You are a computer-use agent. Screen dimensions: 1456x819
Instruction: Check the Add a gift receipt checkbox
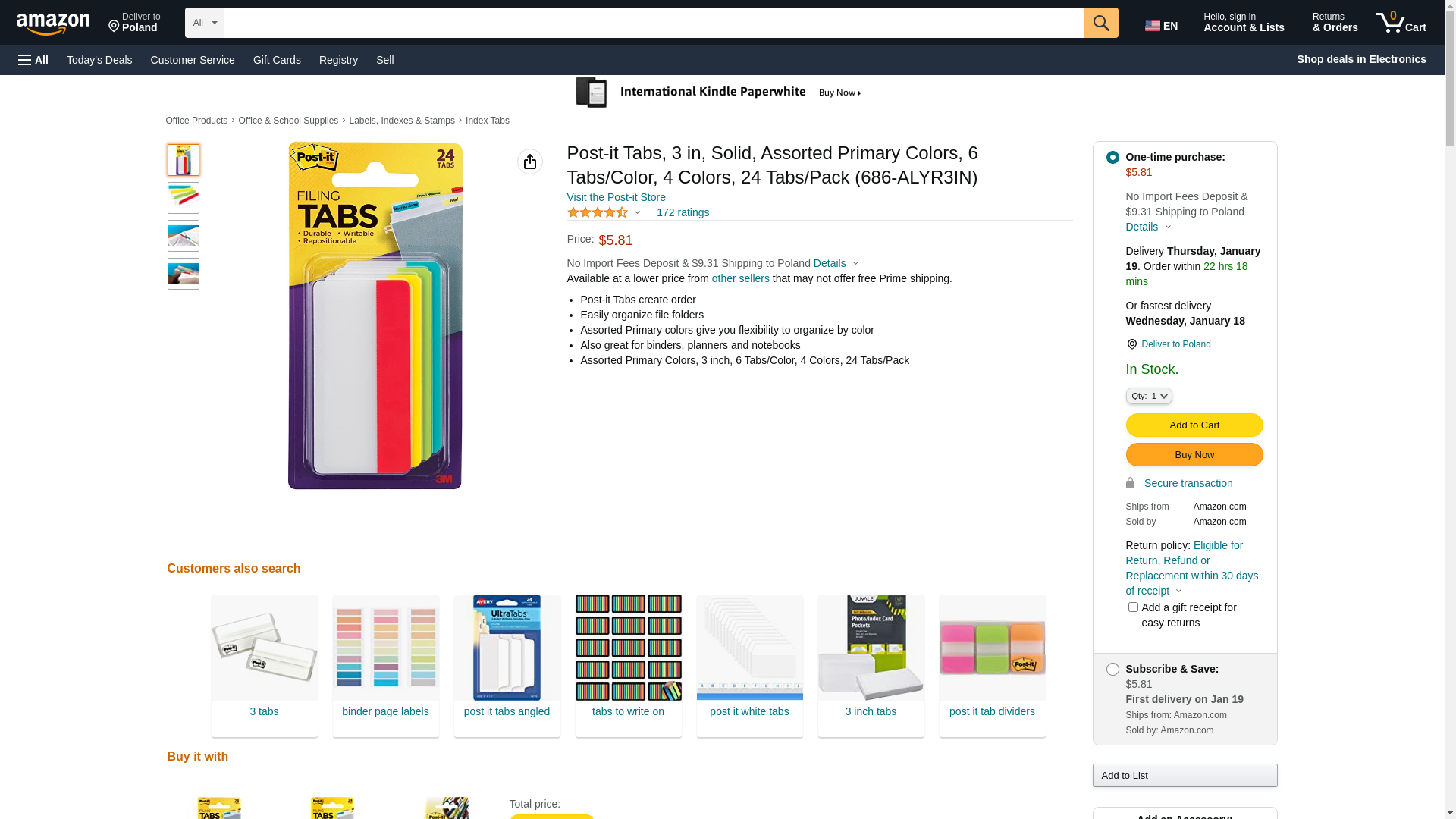1133,607
